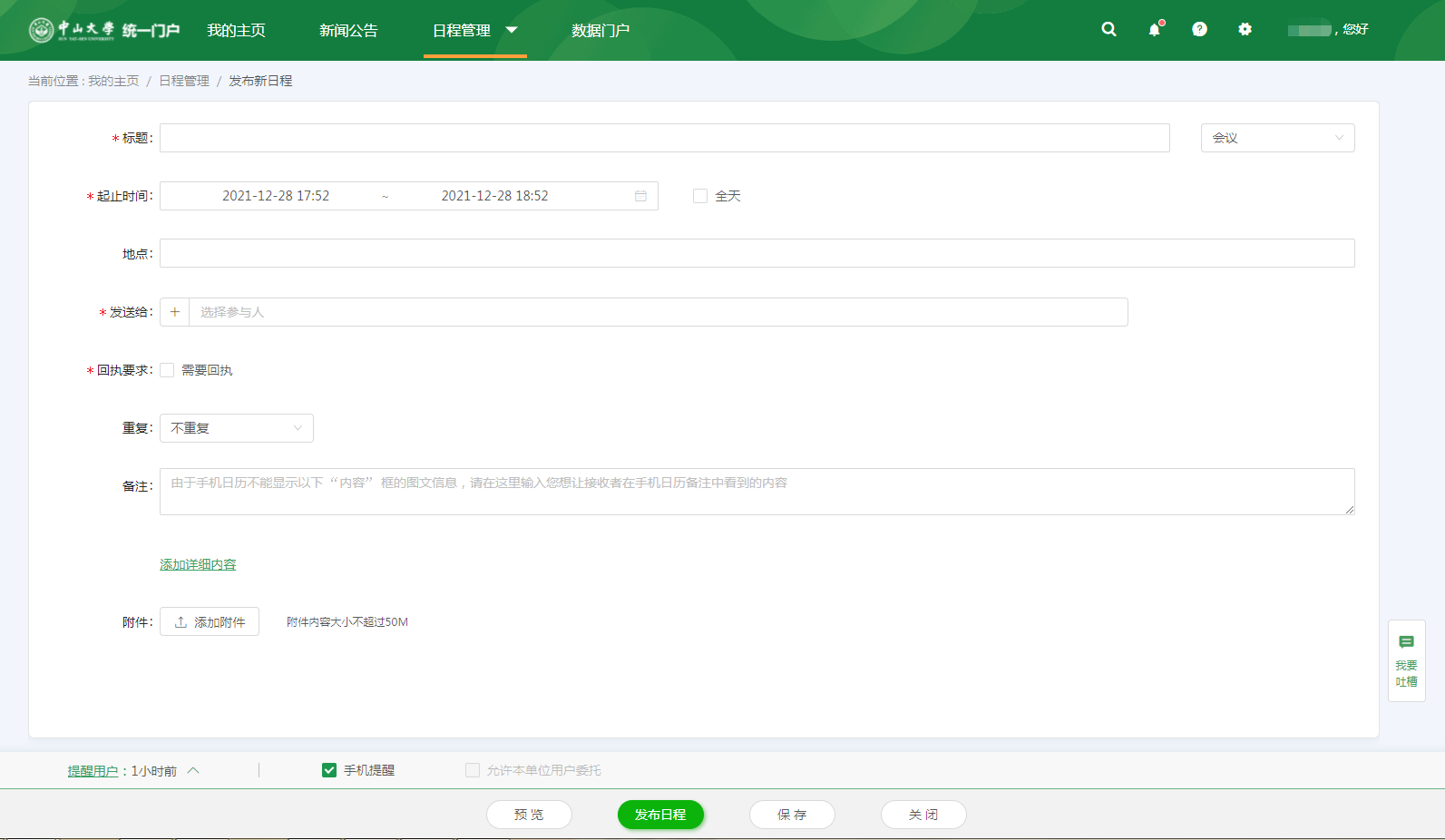The height and width of the screenshot is (840, 1445).
Task: Click the 您好 user greeting
Action: coord(1355,30)
